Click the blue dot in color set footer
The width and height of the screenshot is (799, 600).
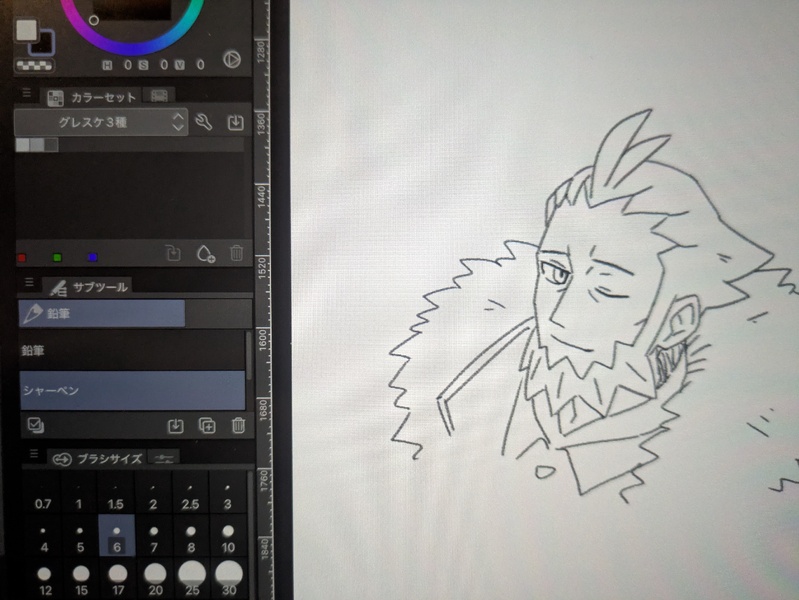tap(92, 257)
